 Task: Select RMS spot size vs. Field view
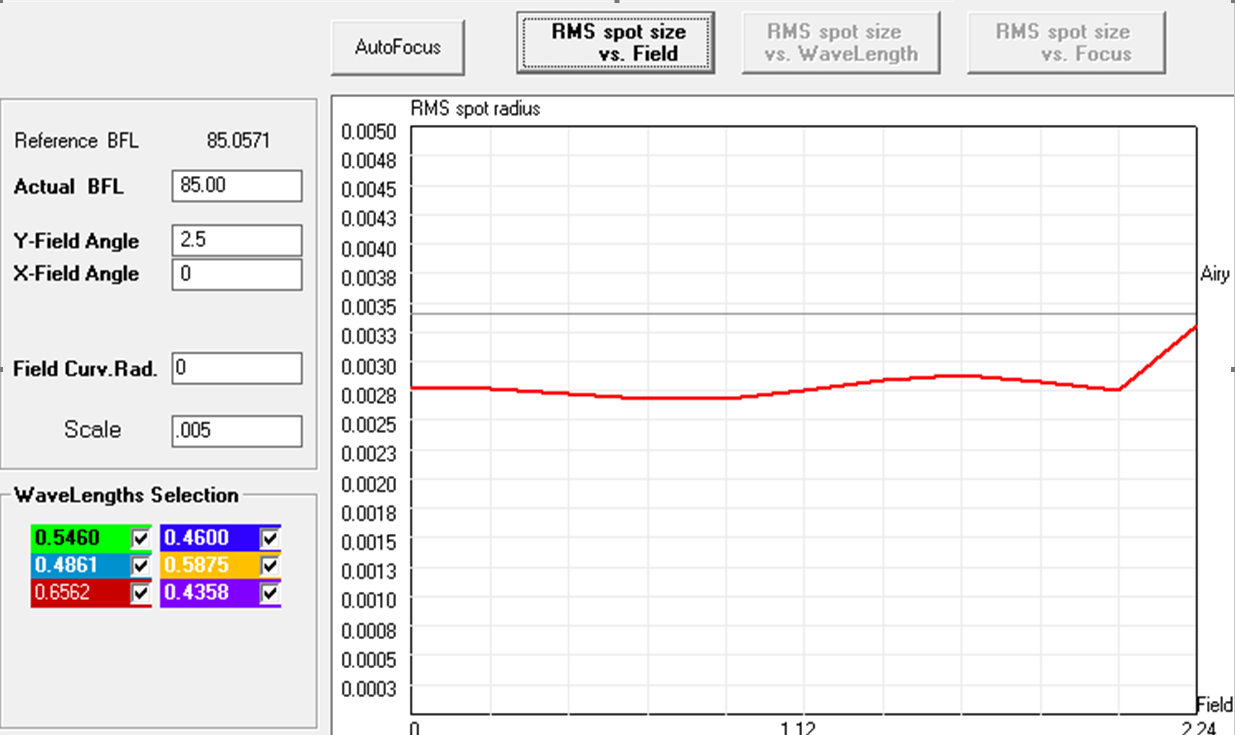[x=615, y=43]
